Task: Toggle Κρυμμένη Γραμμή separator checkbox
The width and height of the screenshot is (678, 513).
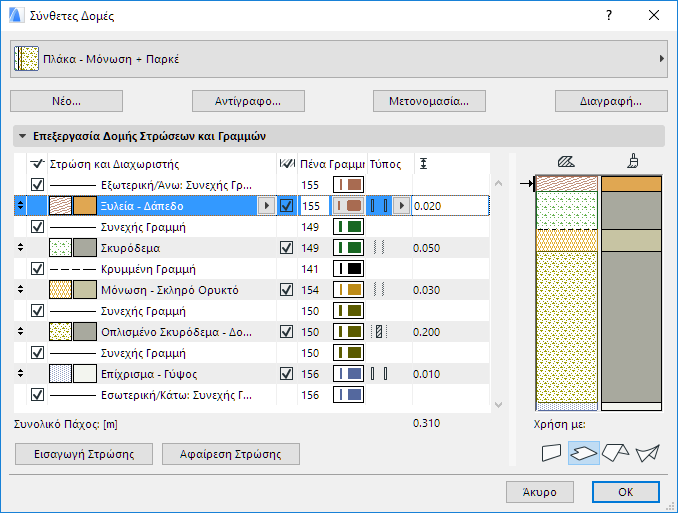Action: tap(38, 269)
